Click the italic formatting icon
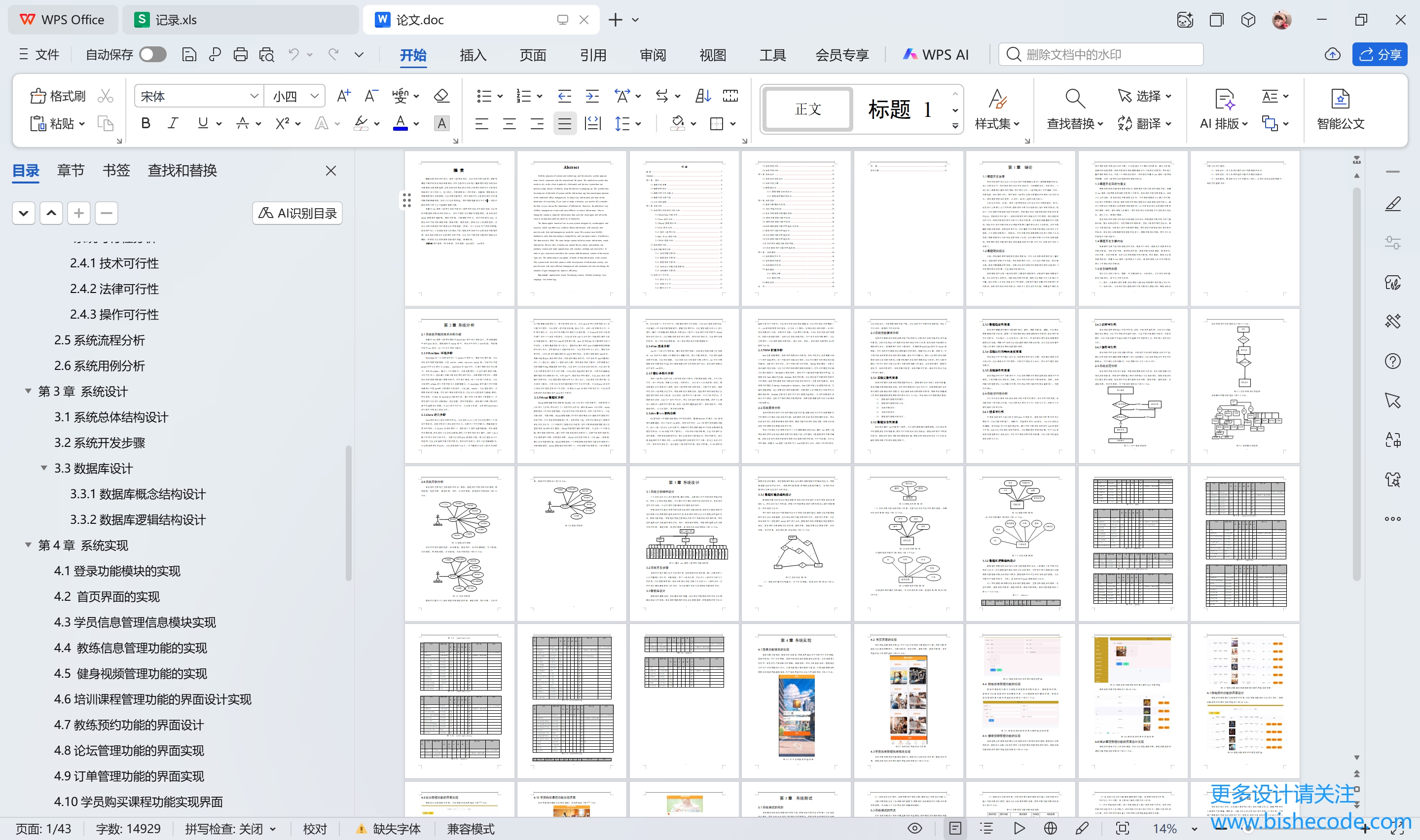 point(173,123)
